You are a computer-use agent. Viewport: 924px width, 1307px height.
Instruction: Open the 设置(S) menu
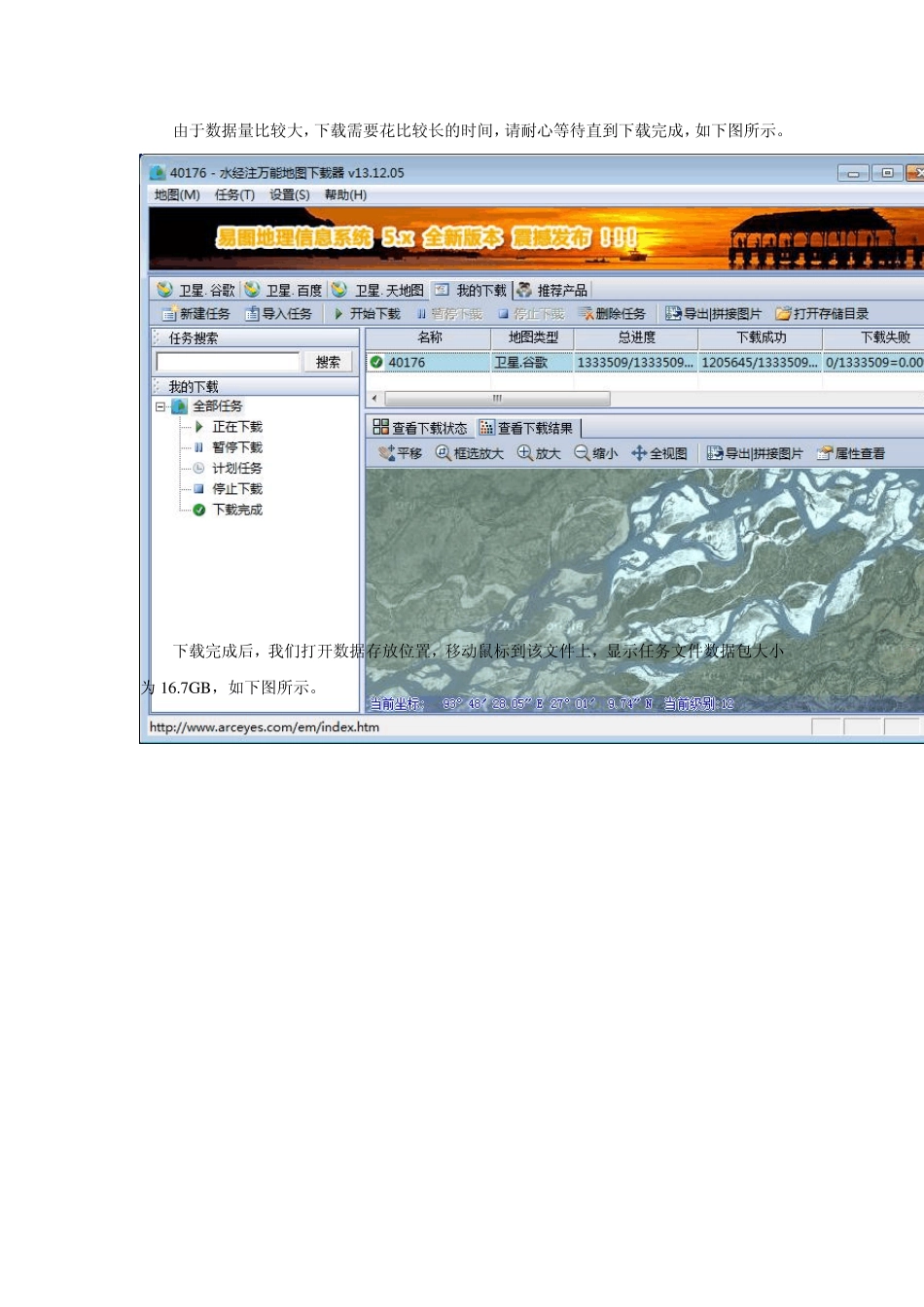(289, 195)
